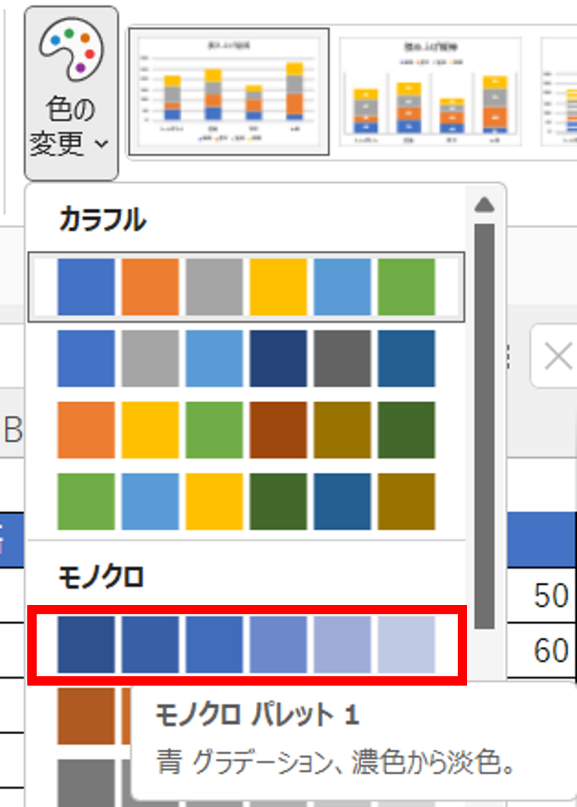Choose the second カラフル row with blue and gray

(x=246, y=359)
